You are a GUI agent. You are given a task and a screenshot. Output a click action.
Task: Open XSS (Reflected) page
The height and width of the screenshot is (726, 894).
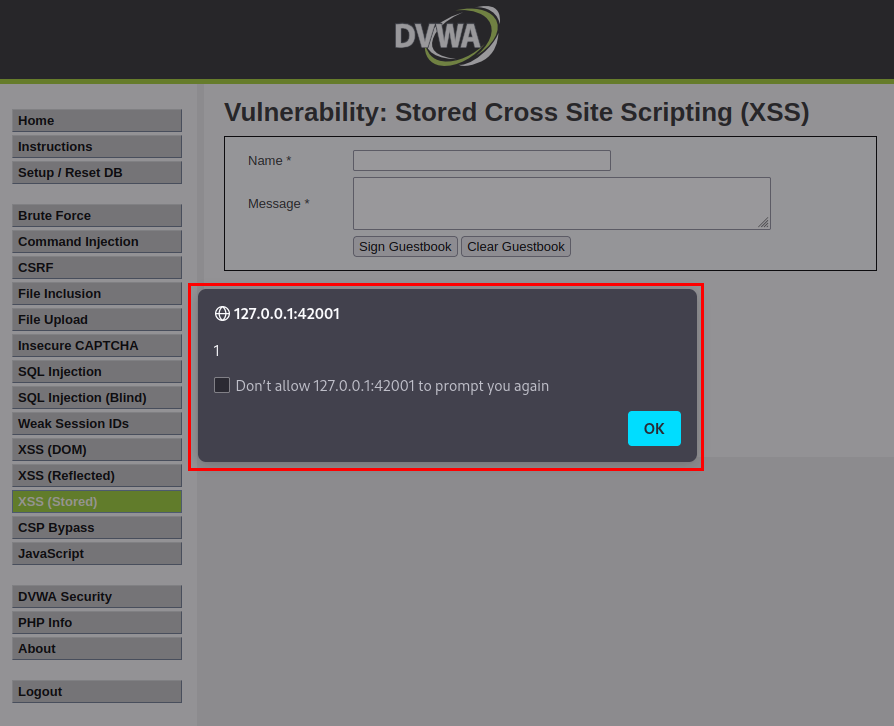[x=97, y=476]
